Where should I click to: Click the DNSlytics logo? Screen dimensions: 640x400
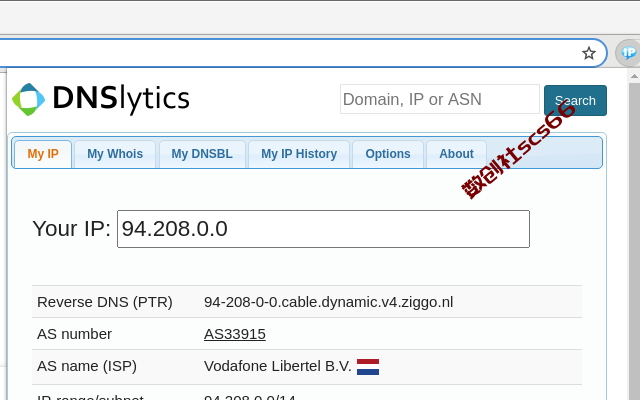(101, 99)
